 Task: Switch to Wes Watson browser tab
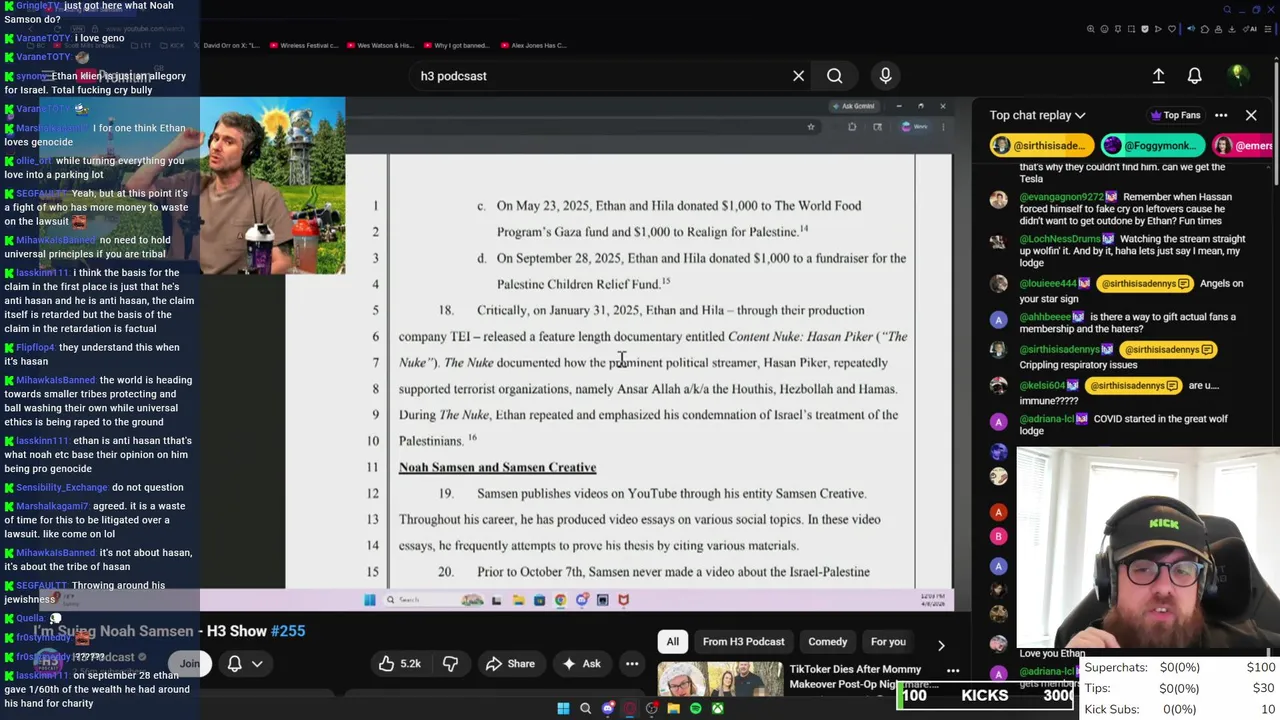click(381, 45)
